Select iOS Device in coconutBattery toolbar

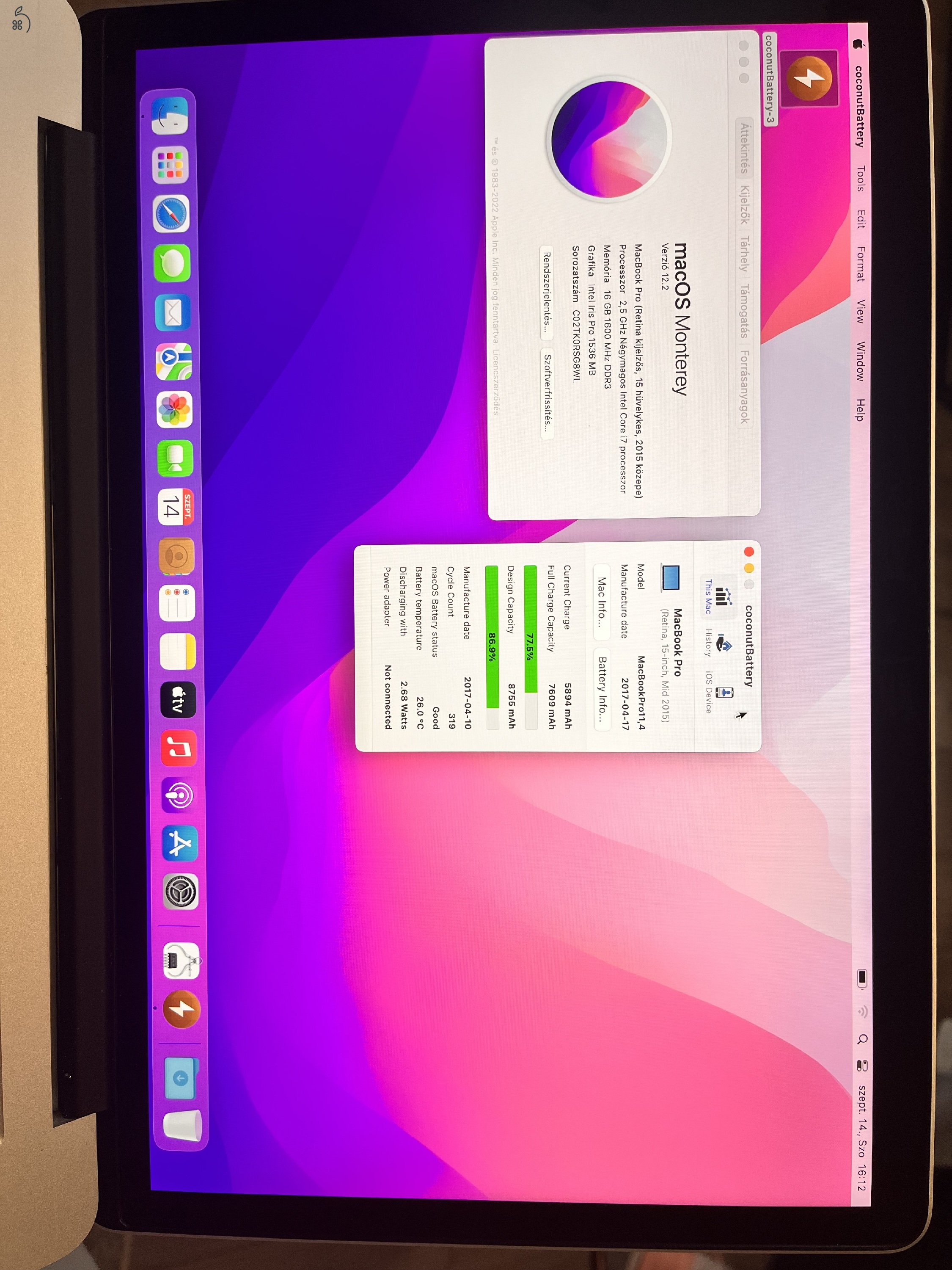717,692
